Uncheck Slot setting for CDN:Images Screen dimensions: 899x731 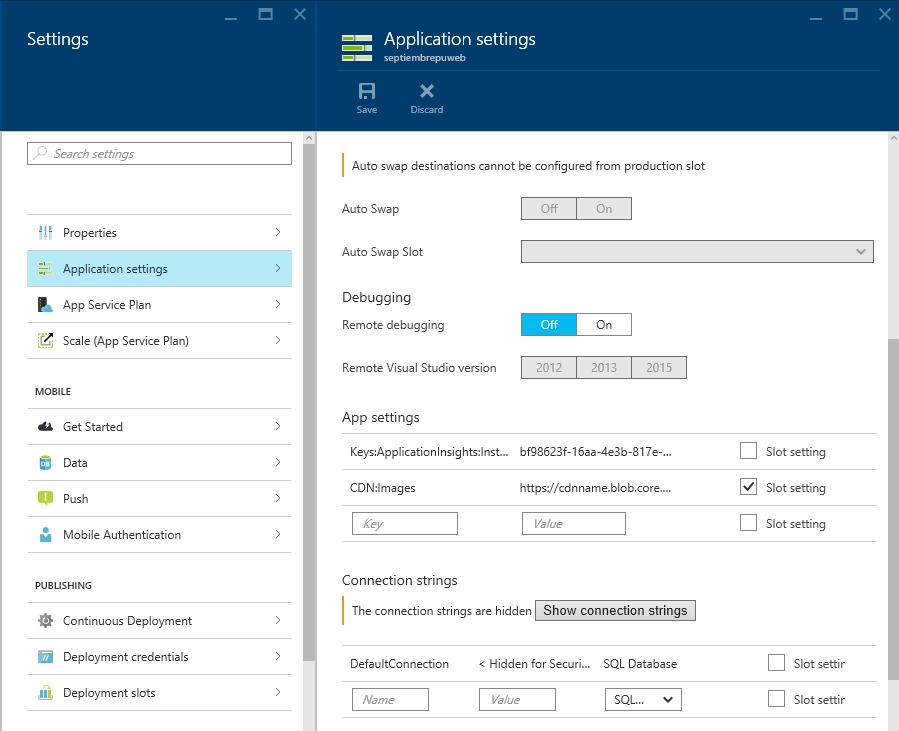[748, 487]
